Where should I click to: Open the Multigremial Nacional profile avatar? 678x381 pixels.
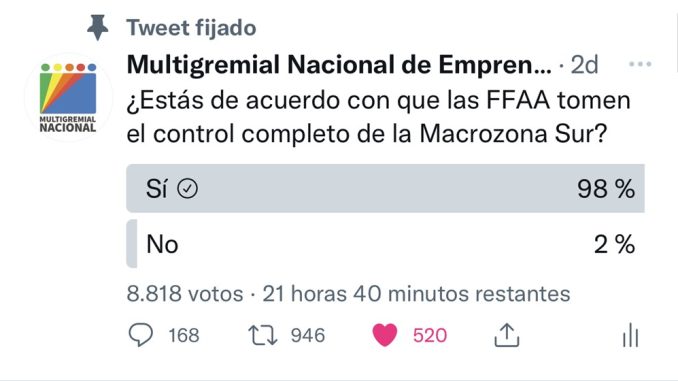tap(68, 97)
